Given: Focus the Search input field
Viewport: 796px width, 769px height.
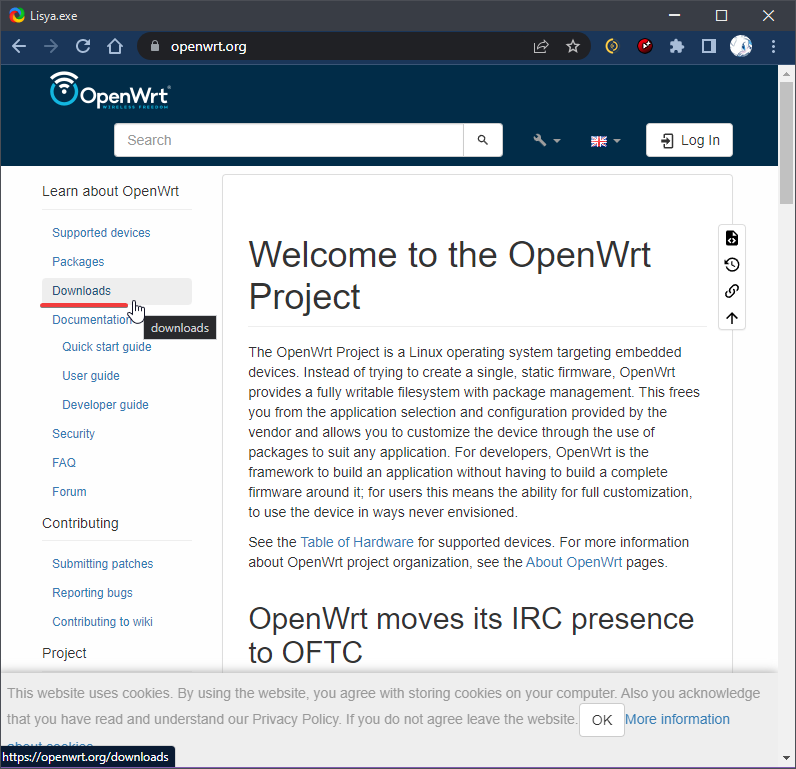Looking at the screenshot, I should click(x=289, y=140).
